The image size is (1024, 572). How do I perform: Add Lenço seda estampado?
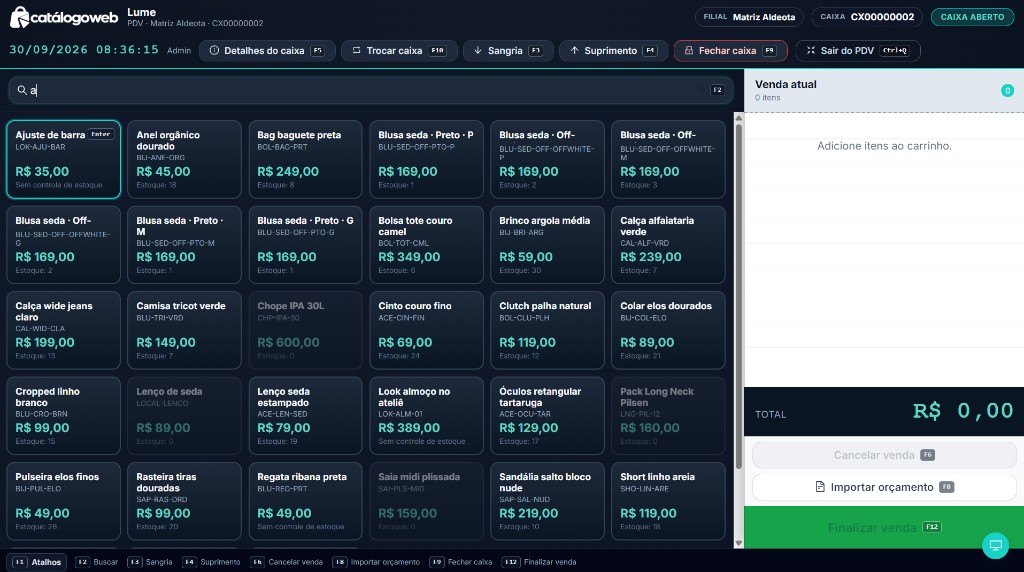tap(305, 416)
